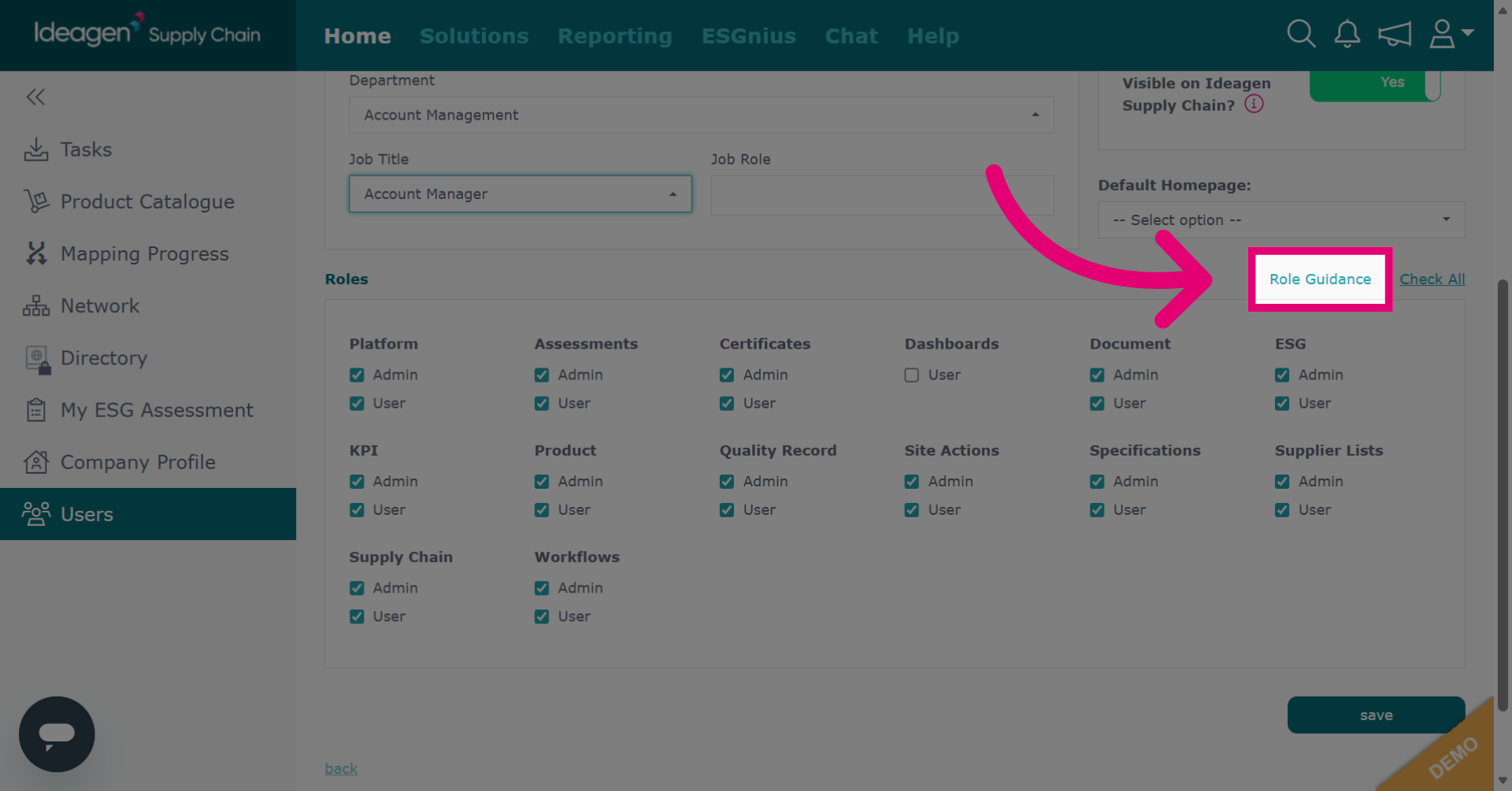Open the Job Title Account Manager dropdown
The width and height of the screenshot is (1512, 791).
(521, 194)
